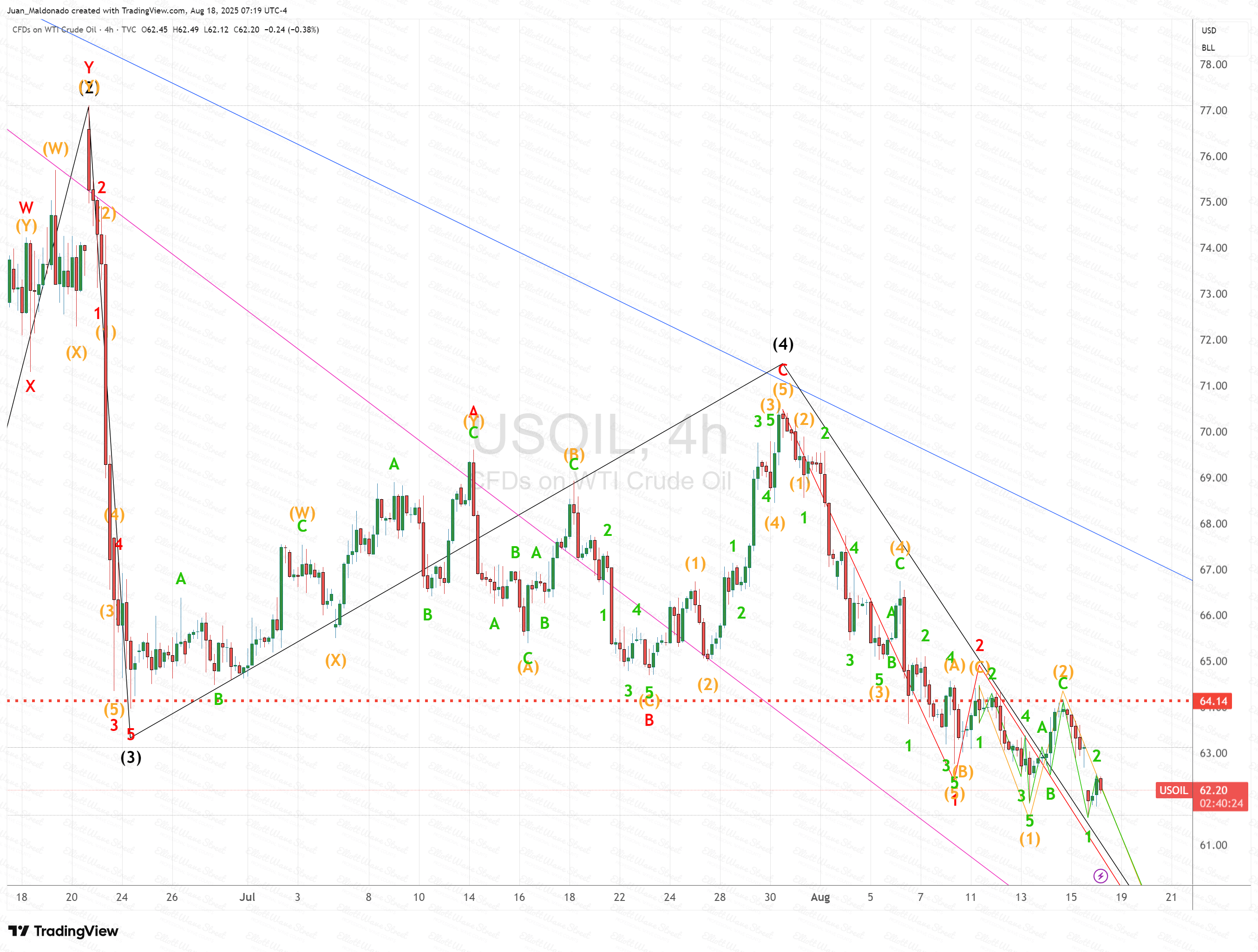Click the red USOIL price tag
Viewport: 1258px width, 952px height.
tap(1173, 790)
